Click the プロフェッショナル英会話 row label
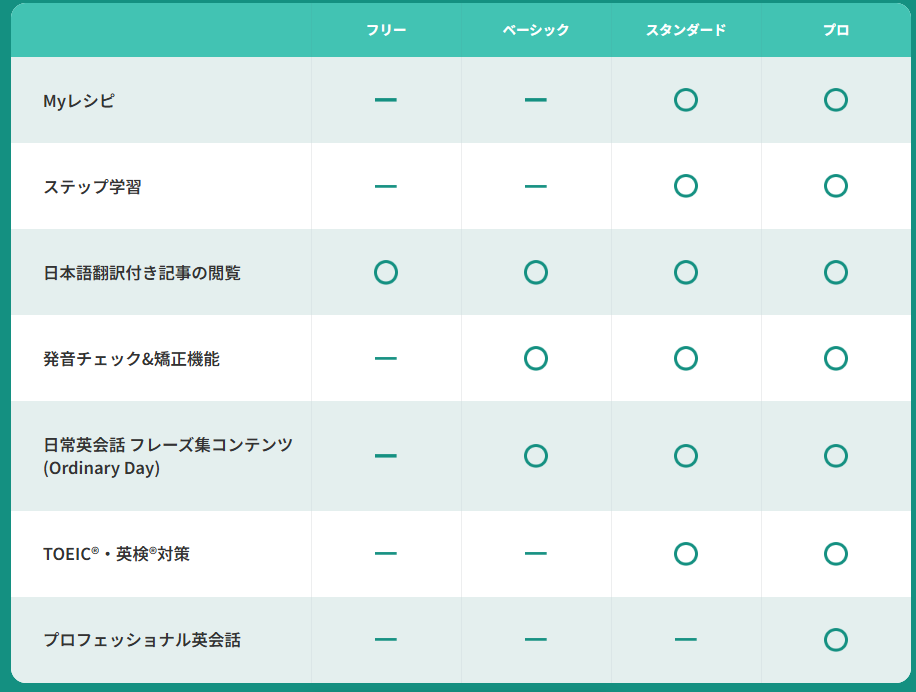916x692 pixels. tap(142, 641)
